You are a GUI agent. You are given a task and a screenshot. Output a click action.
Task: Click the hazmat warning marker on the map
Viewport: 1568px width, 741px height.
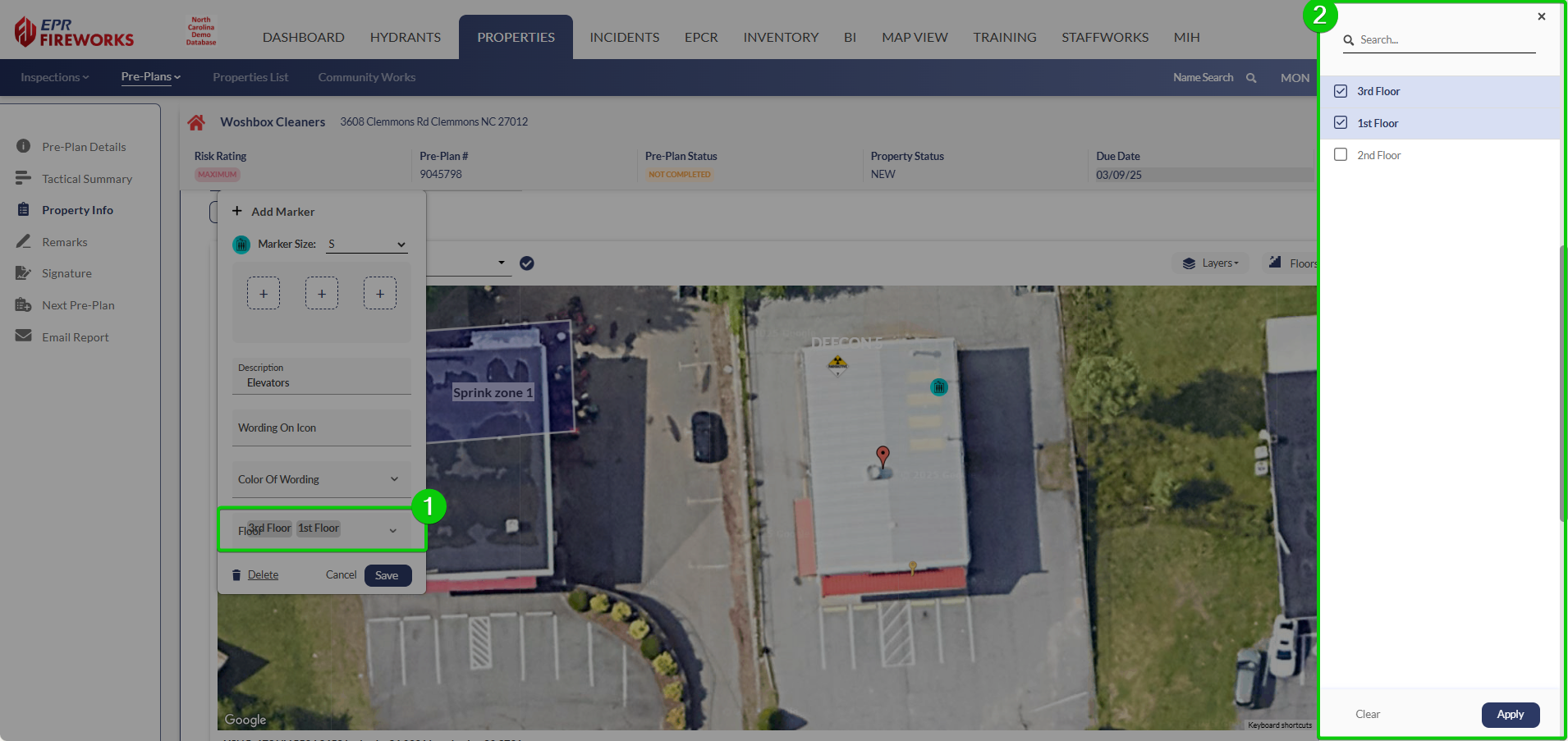[837, 364]
